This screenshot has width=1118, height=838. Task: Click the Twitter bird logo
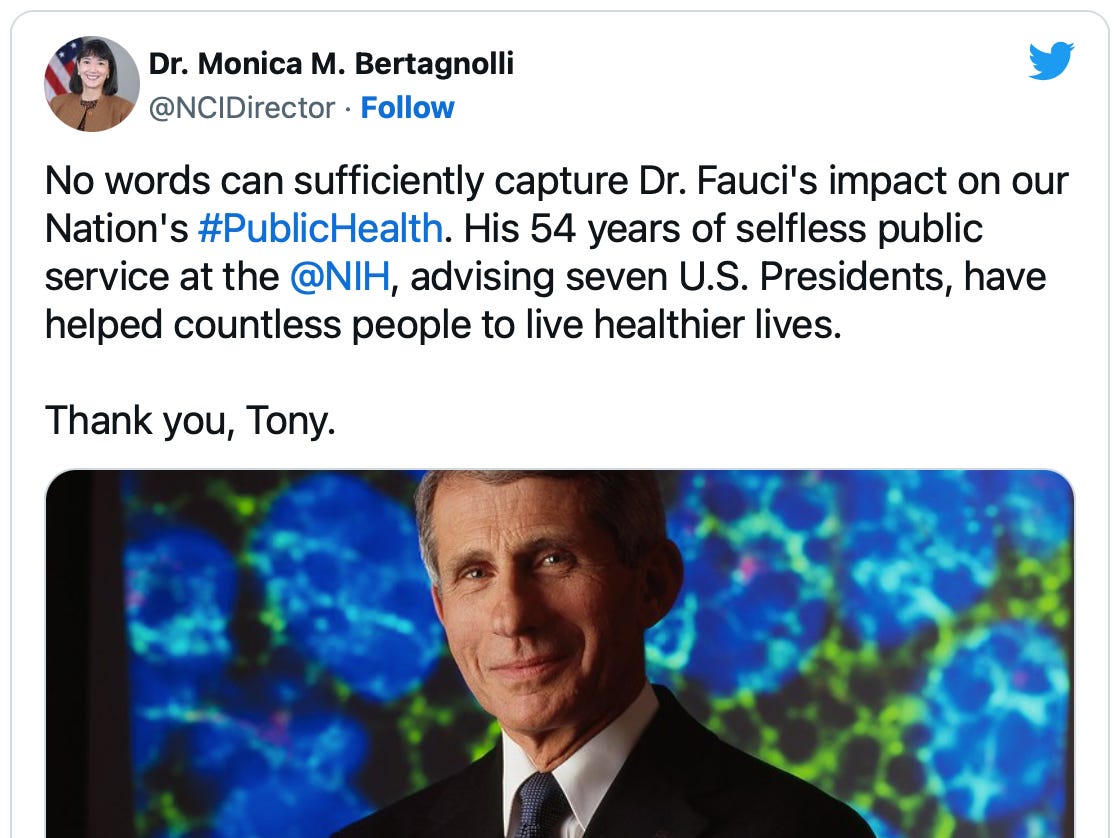[1051, 61]
